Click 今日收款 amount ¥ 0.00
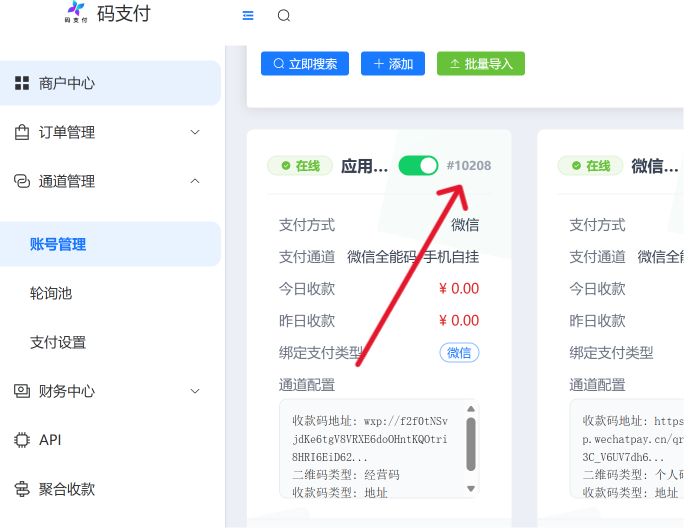Screen dimensions: 684x528 (459, 288)
